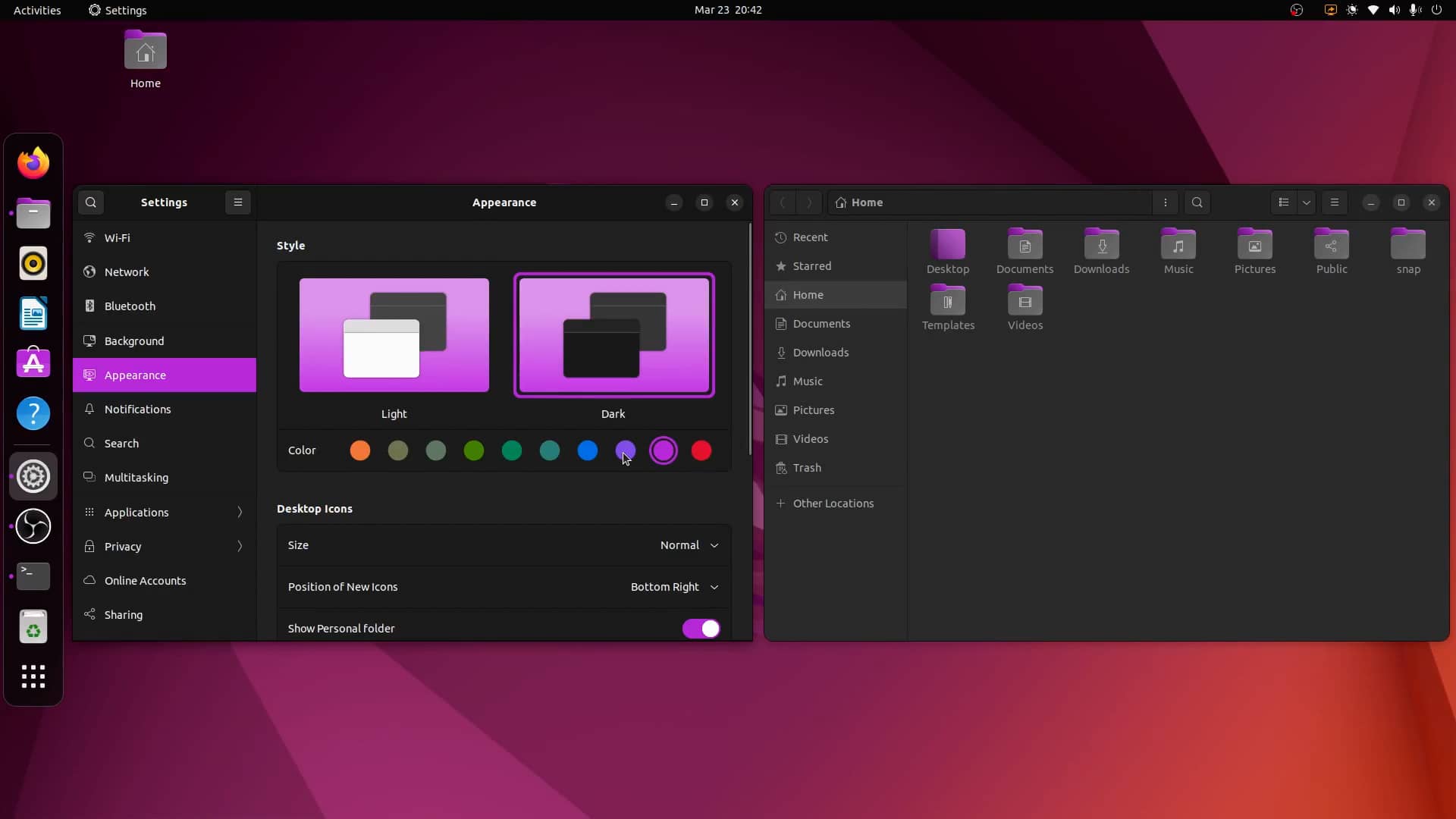Launch Firefox from the dock
The height and width of the screenshot is (819, 1456).
(x=33, y=162)
